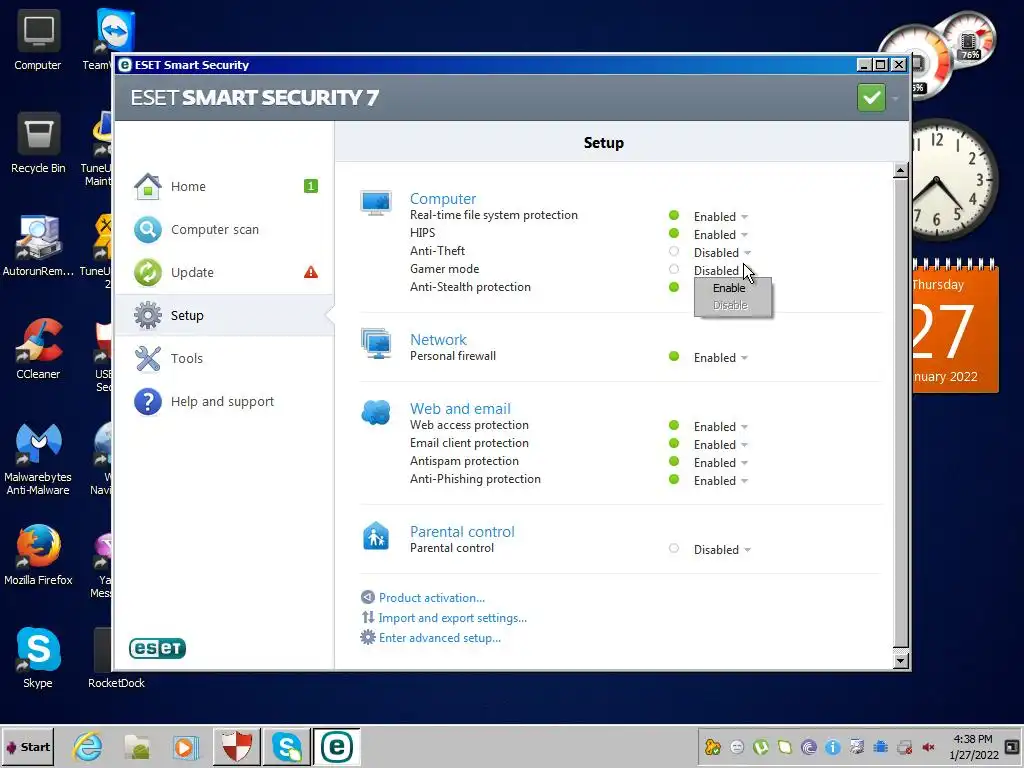Open Import and export settings link

pyautogui.click(x=453, y=618)
